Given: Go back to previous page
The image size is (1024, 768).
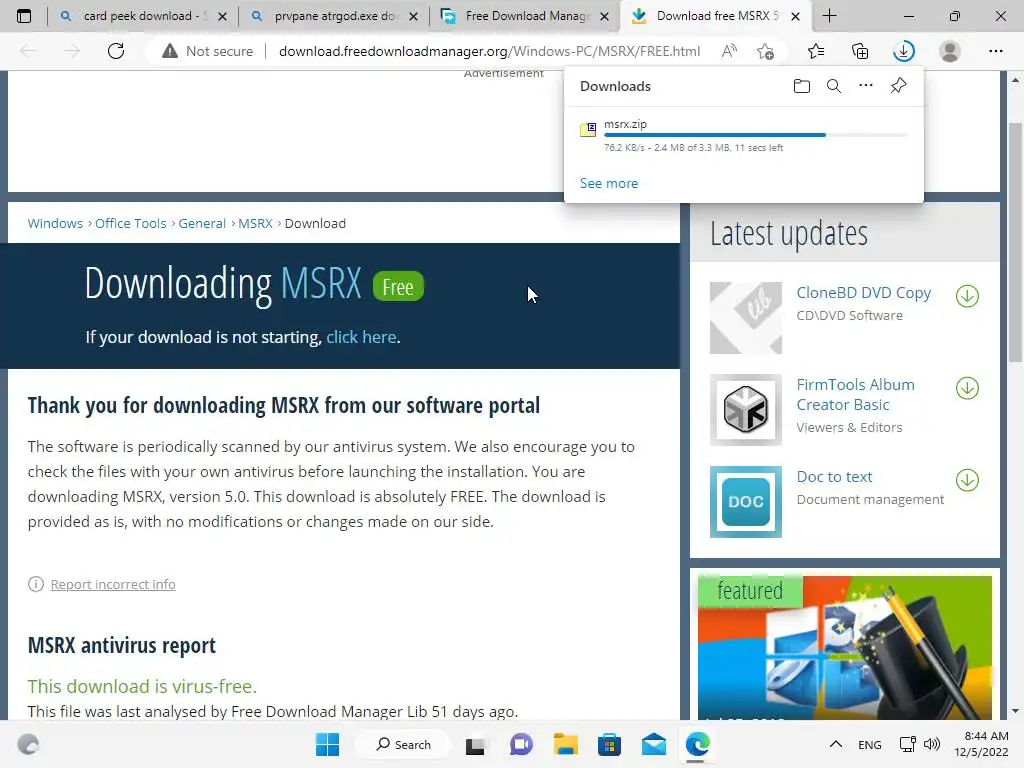Looking at the screenshot, I should [28, 51].
